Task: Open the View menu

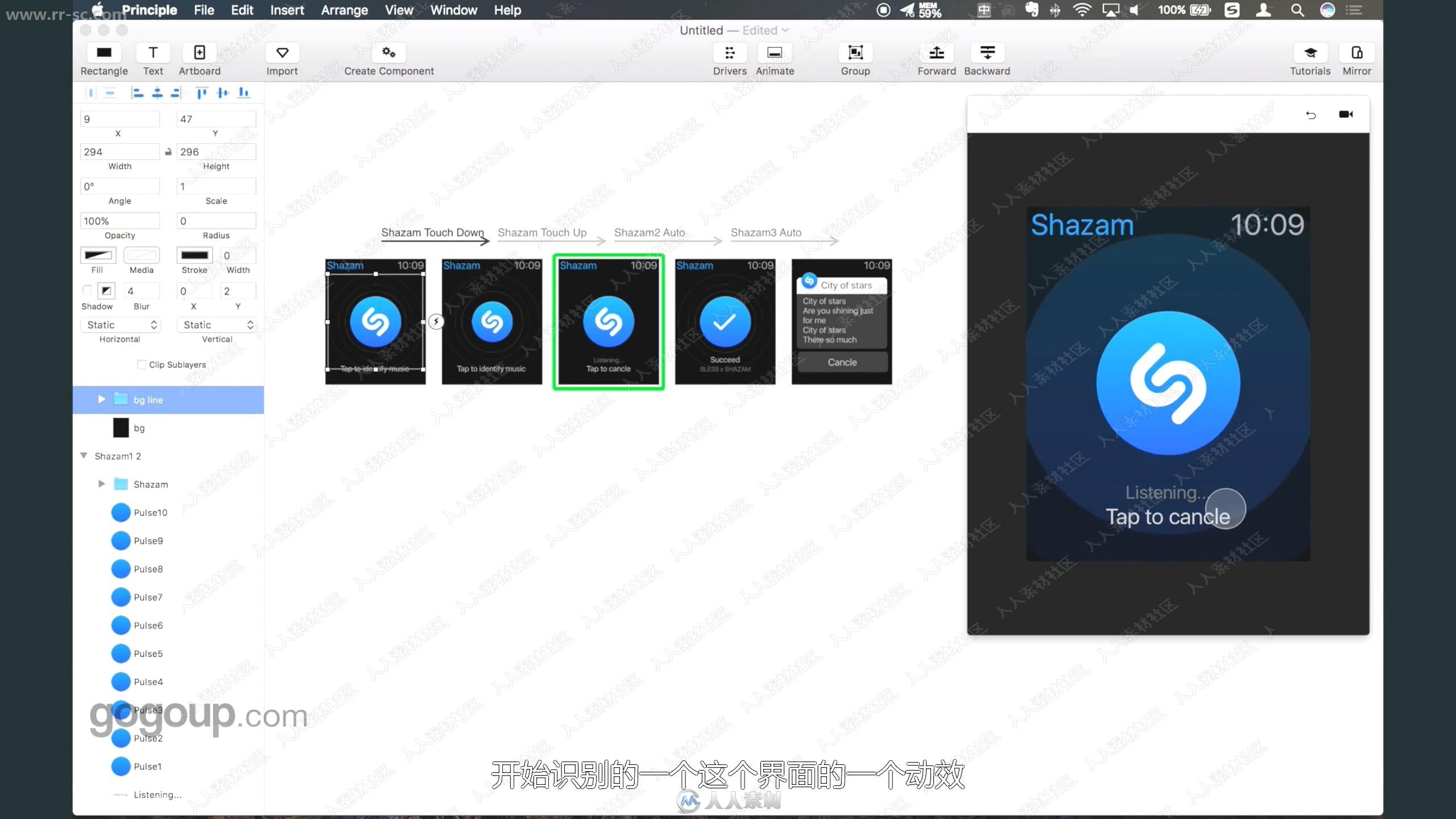Action: 399,10
